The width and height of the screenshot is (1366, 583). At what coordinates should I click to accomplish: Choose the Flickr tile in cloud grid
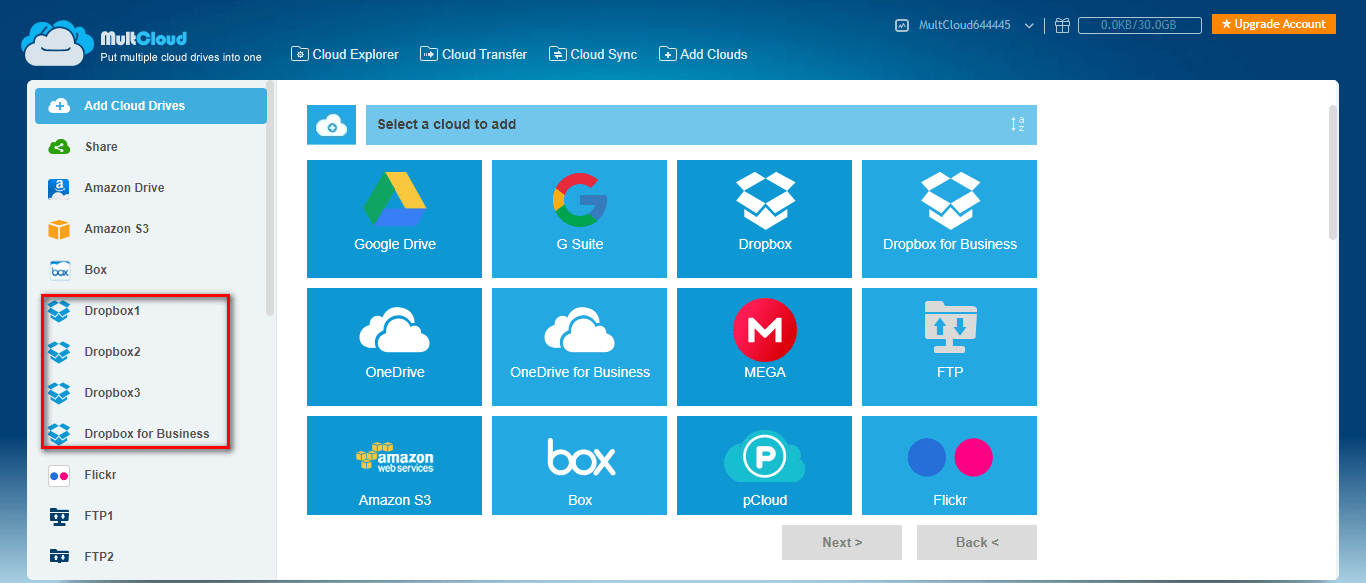point(949,465)
